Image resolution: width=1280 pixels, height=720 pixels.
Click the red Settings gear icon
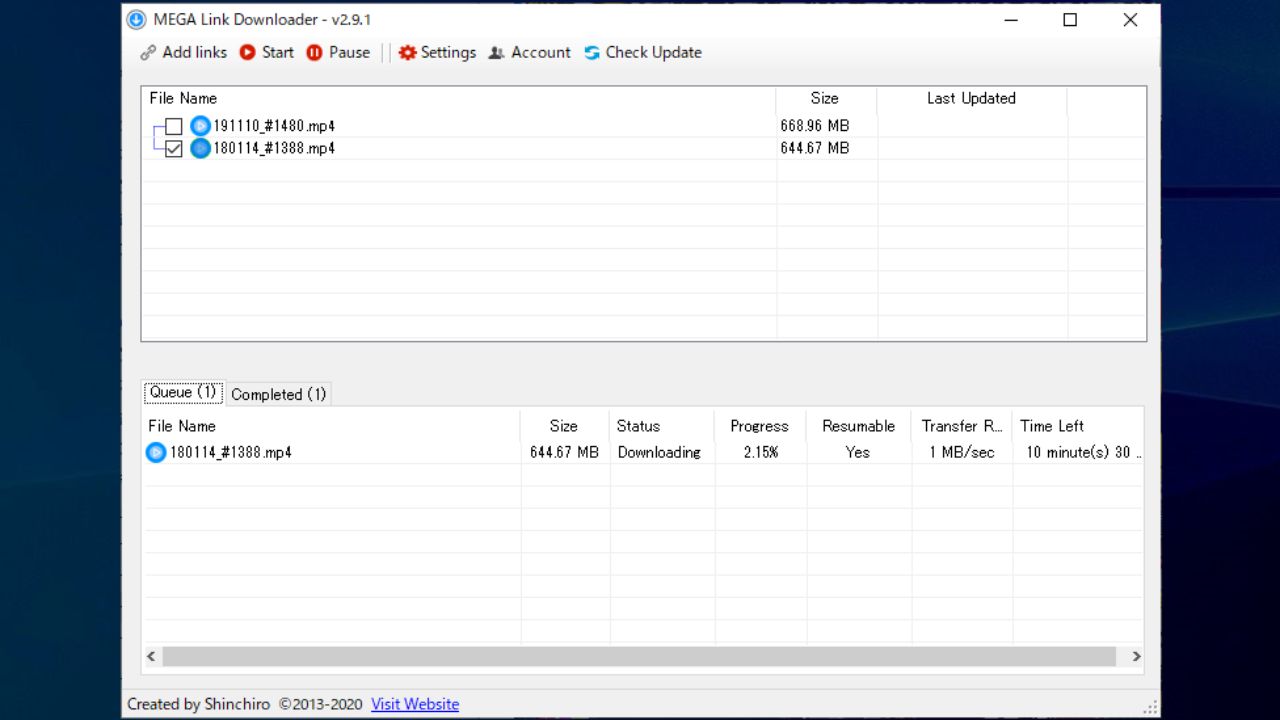[407, 53]
